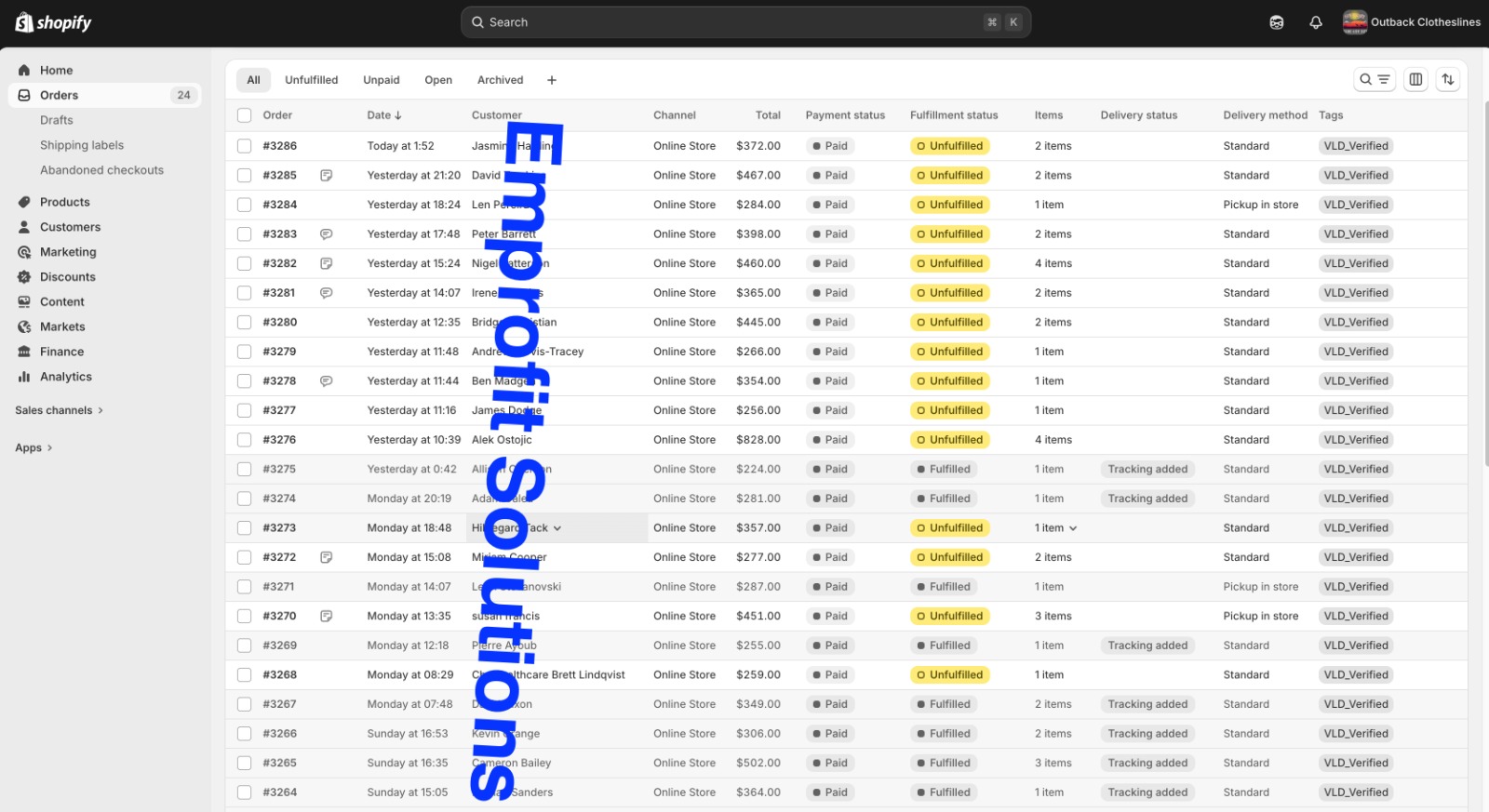Viewport: 1489px width, 812px height.
Task: Add a new view with plus icon
Action: coord(551,80)
